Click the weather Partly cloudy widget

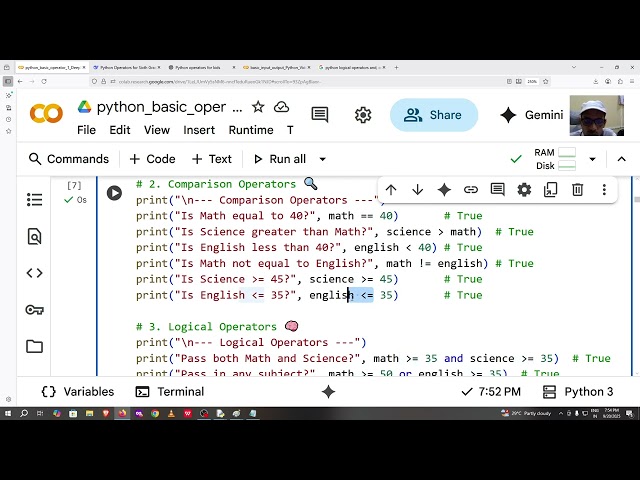coord(526,413)
